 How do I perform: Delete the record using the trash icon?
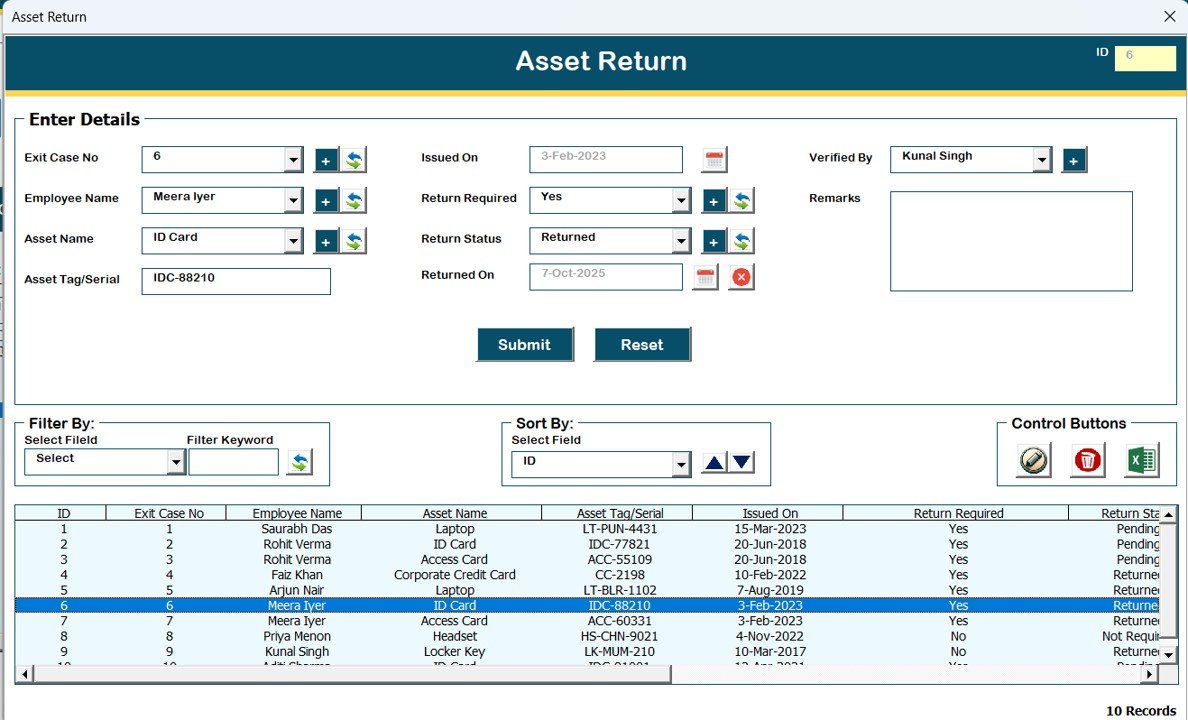tap(1087, 461)
